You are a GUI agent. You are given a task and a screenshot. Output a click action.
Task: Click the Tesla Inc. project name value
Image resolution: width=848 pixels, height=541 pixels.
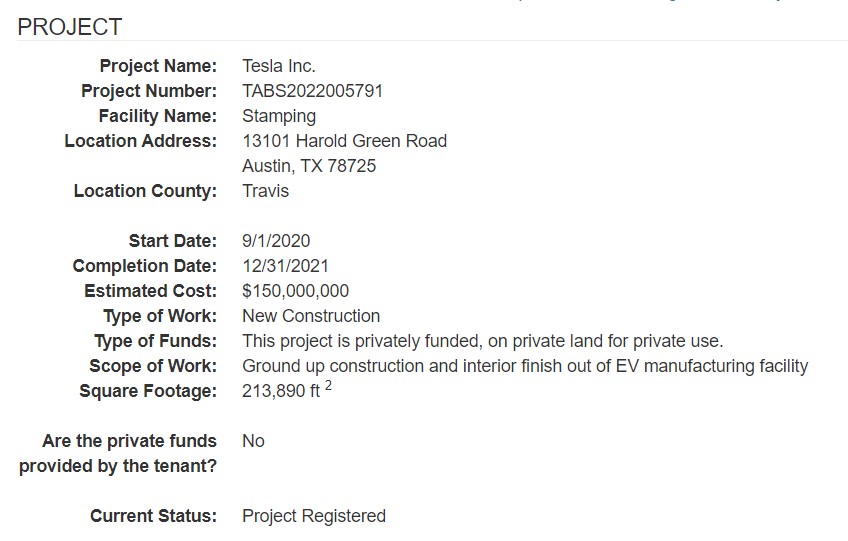tap(279, 66)
